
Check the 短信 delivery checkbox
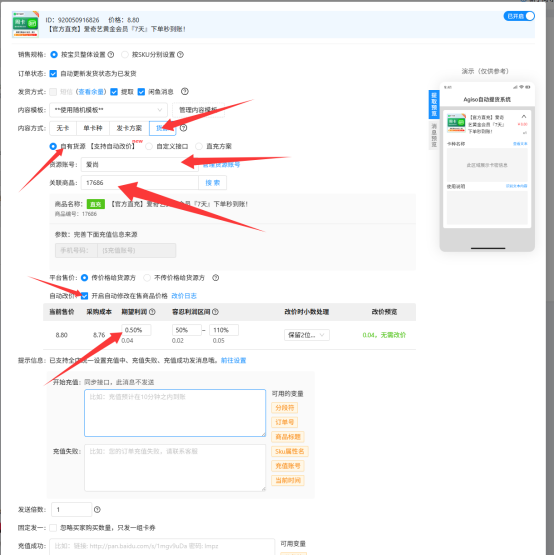(x=53, y=92)
